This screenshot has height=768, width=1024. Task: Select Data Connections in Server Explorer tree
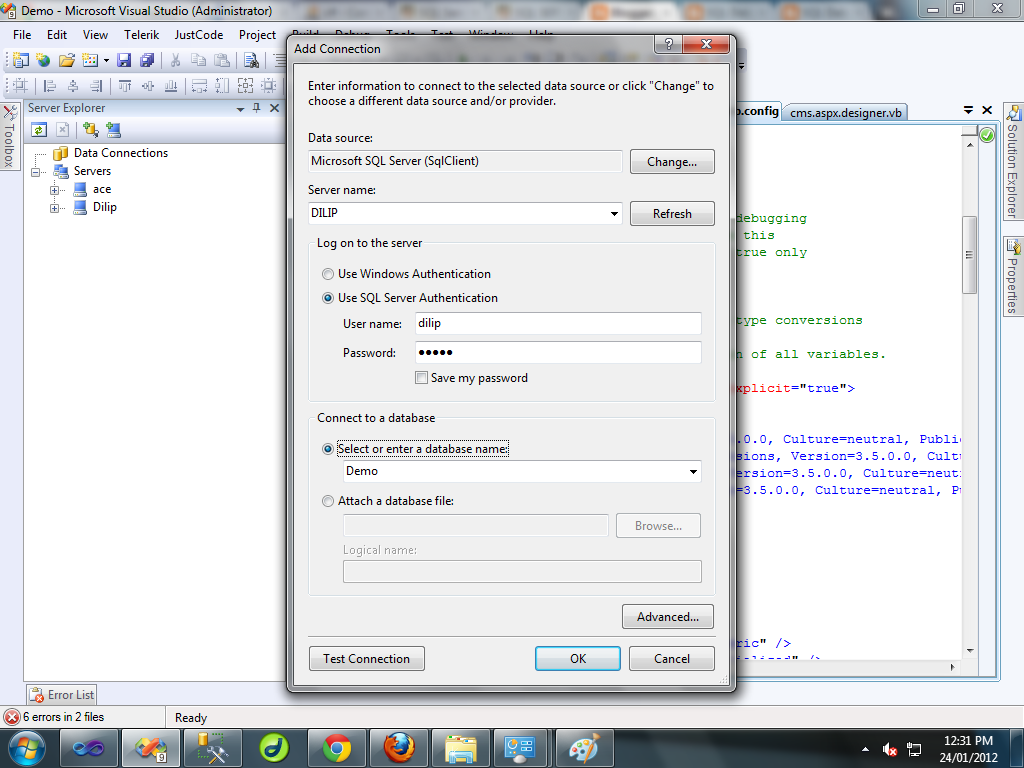(121, 153)
